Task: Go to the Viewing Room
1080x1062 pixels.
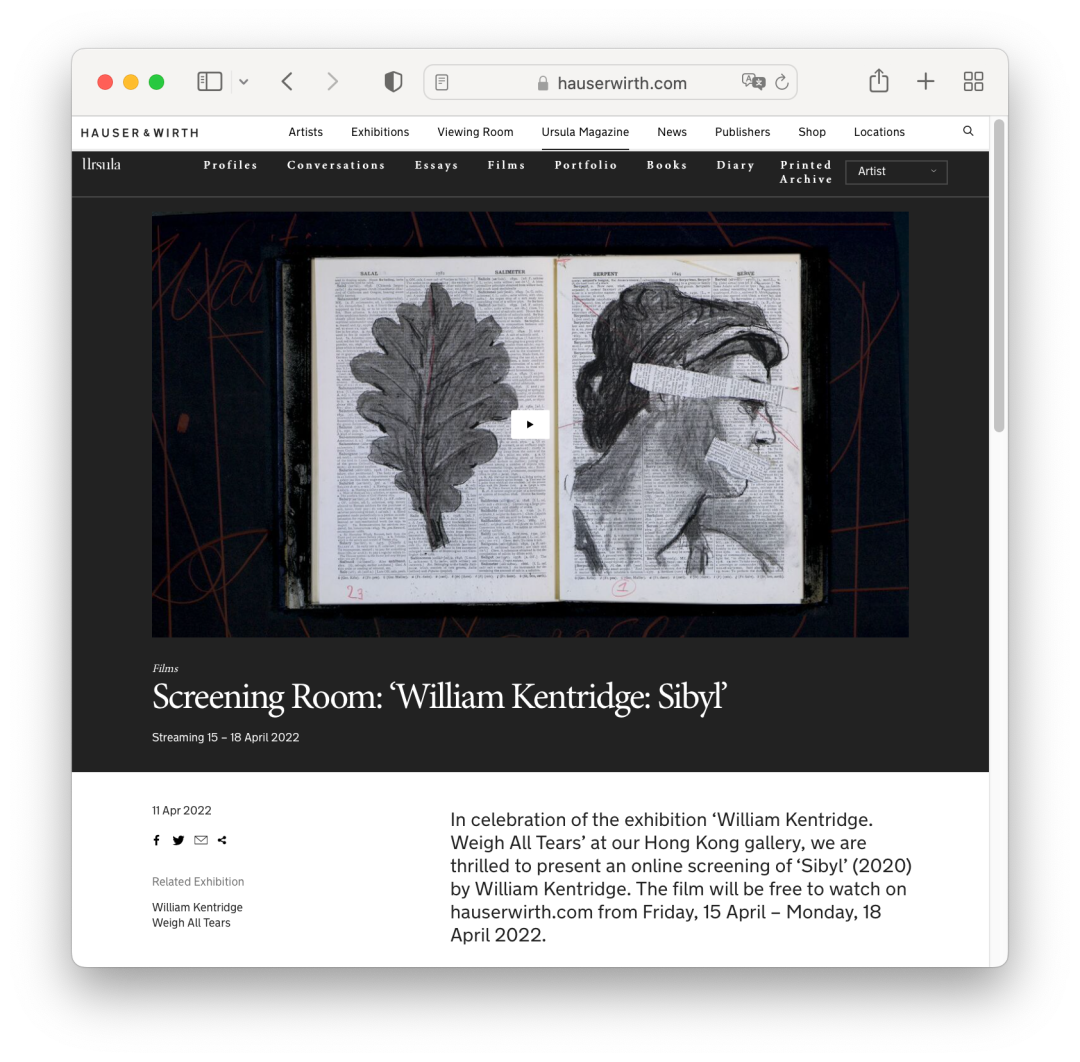Action: coord(475,132)
